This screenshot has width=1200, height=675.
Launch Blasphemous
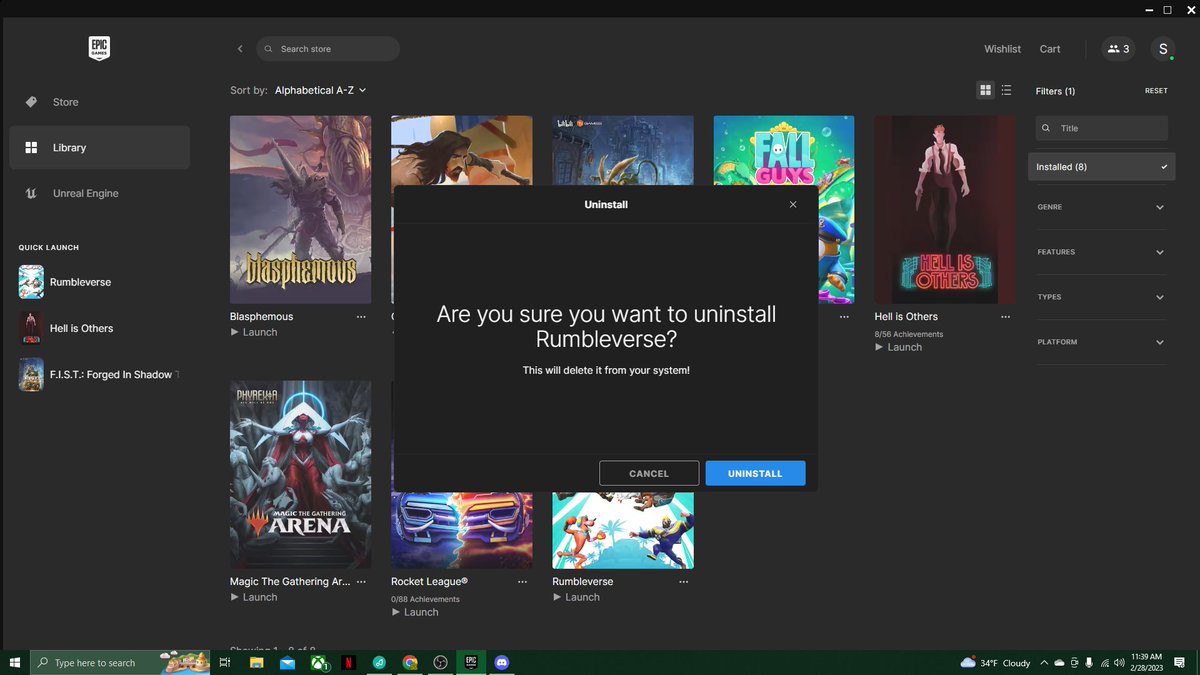click(x=254, y=332)
